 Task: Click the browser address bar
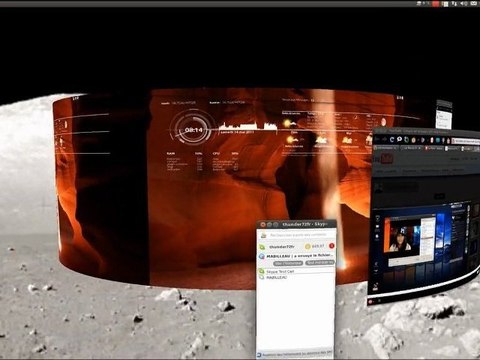[466, 141]
